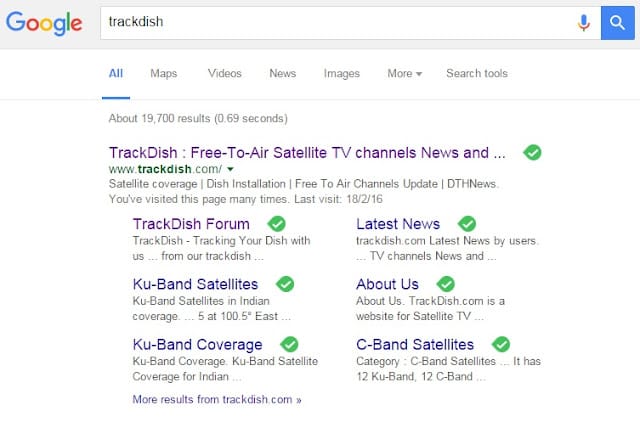Viewport: 640px width, 422px height.
Task: Click green checkmark next to TrackDish Forum
Action: coord(277,223)
